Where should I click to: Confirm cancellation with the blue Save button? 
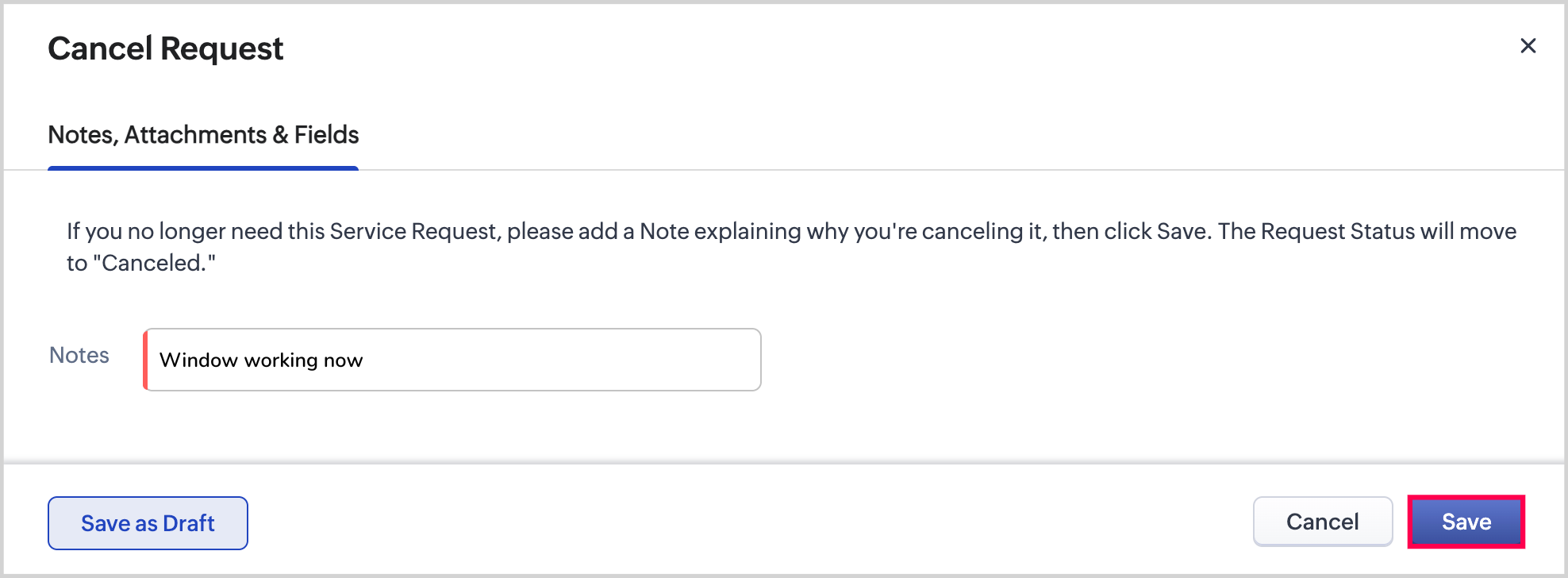tap(1466, 522)
